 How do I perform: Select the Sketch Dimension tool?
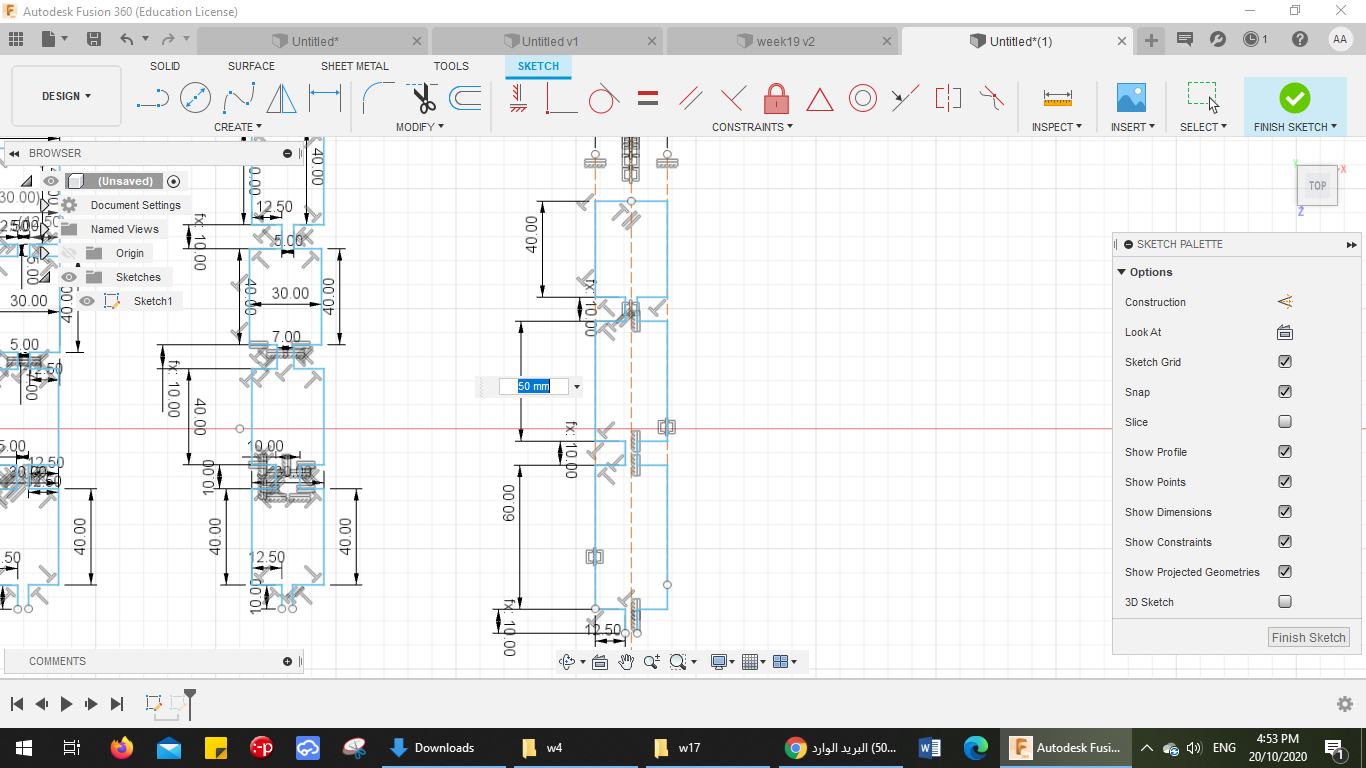click(325, 98)
